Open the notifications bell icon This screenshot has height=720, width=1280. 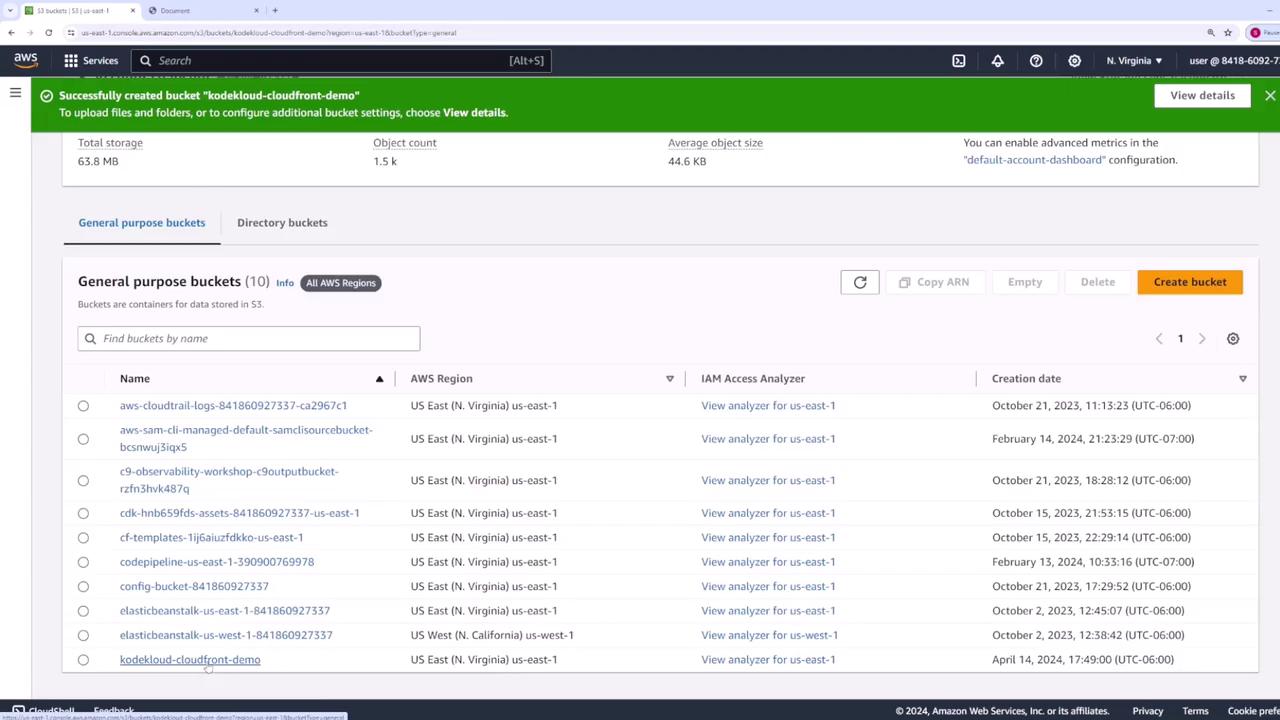[997, 61]
